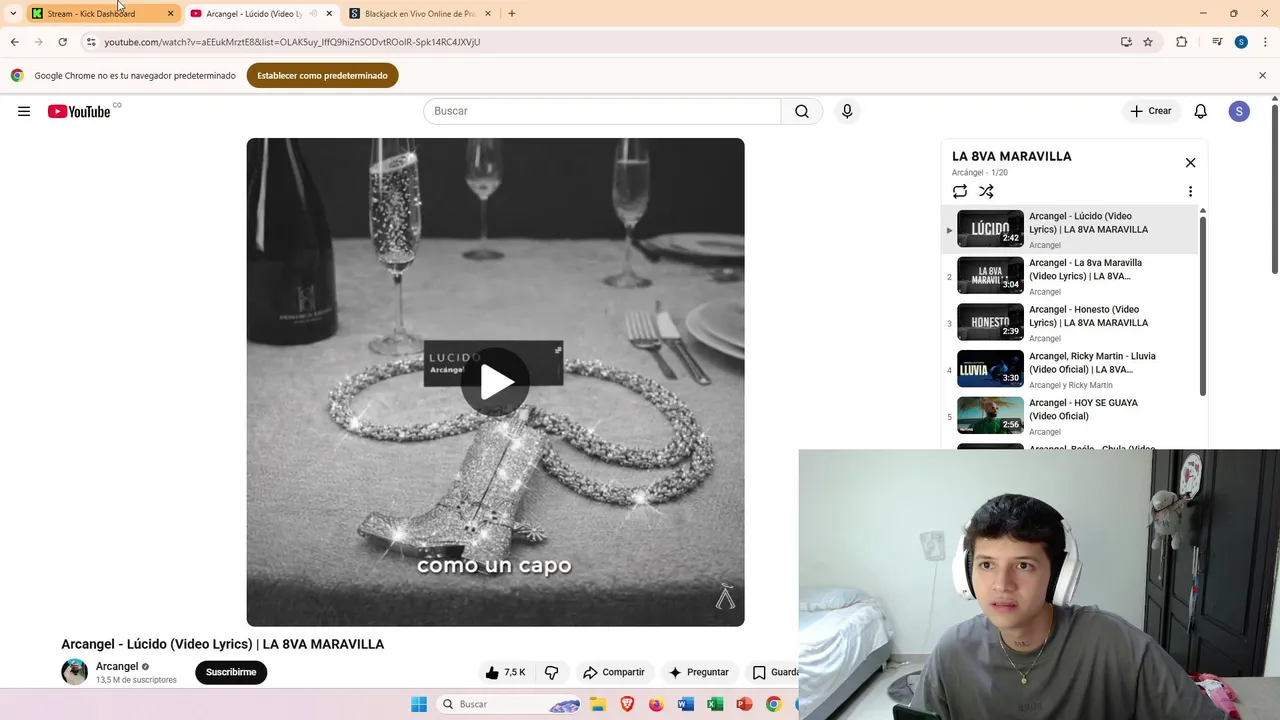Open PowerPoint from taskbar

click(x=744, y=704)
